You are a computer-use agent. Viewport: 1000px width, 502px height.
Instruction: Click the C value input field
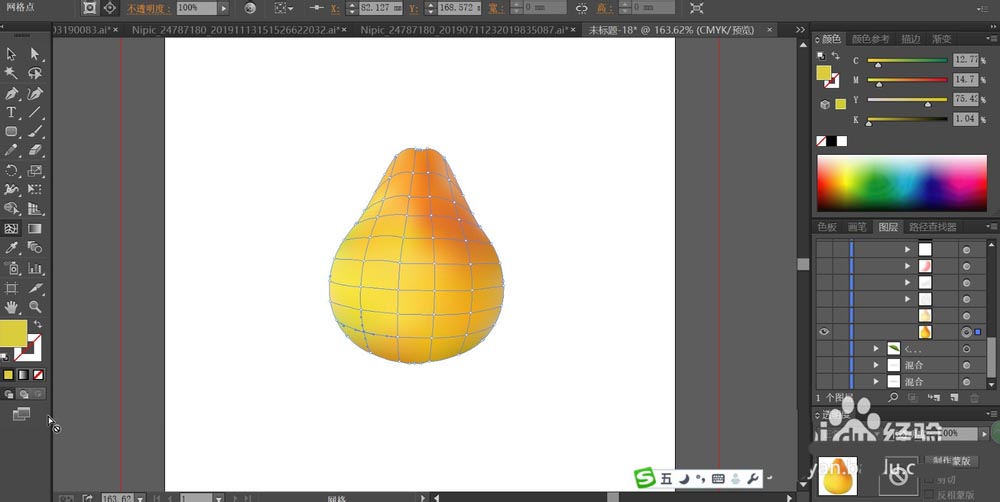coord(966,59)
